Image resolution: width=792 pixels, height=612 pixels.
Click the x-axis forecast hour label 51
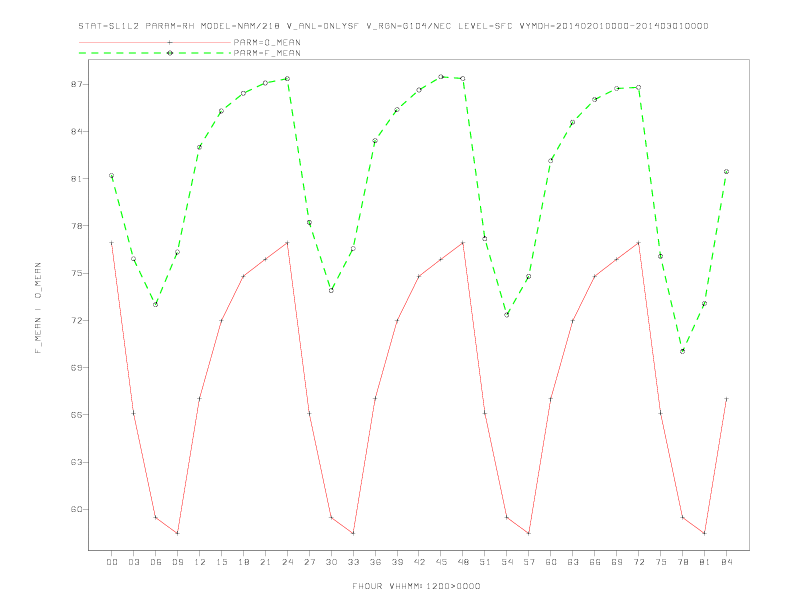pos(485,562)
